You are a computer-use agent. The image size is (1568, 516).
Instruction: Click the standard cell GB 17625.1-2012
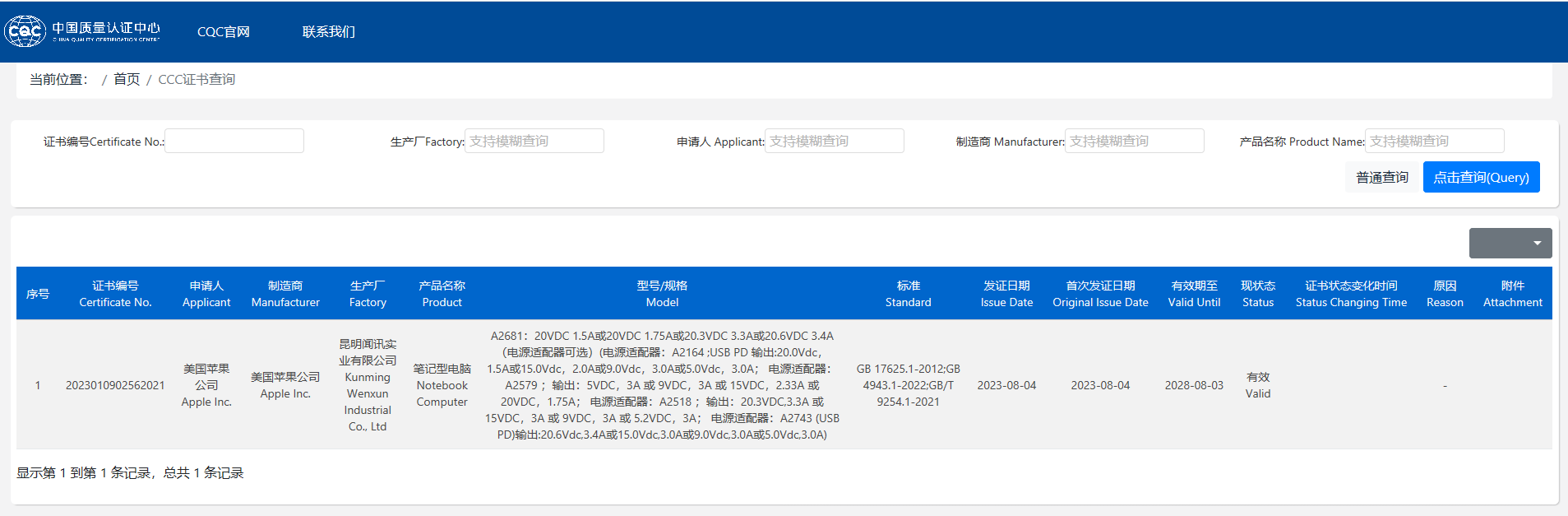908,385
